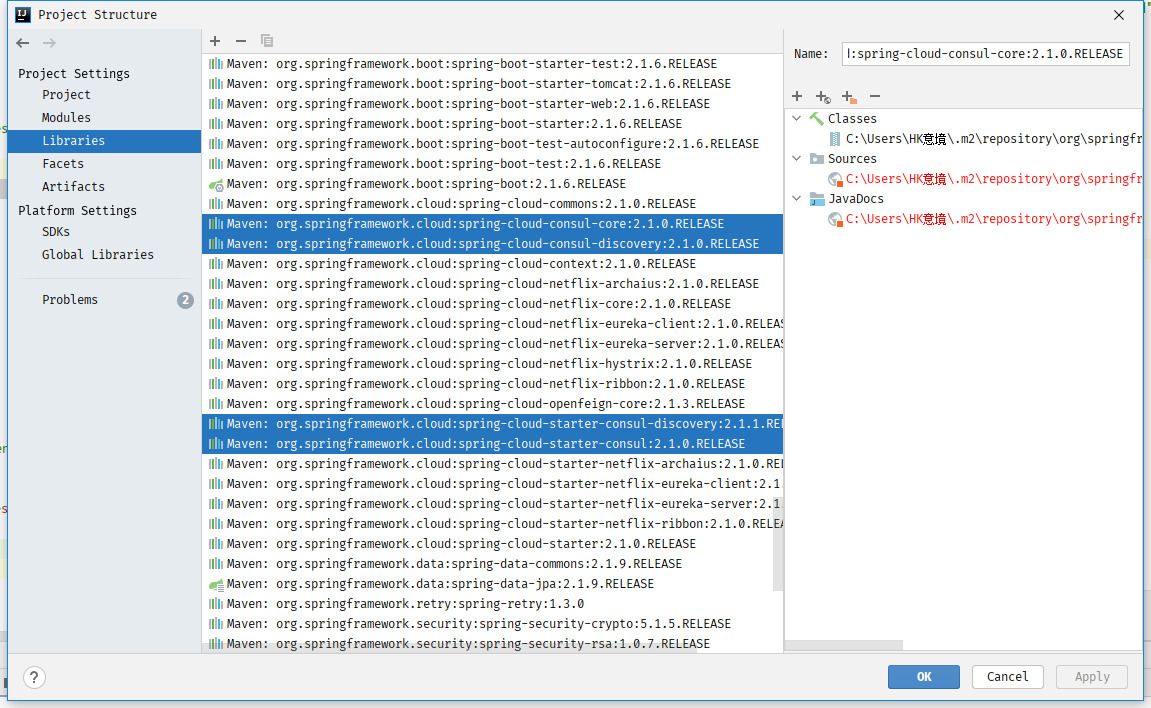Click the OK button
Image resolution: width=1151 pixels, height=708 pixels.
point(923,676)
